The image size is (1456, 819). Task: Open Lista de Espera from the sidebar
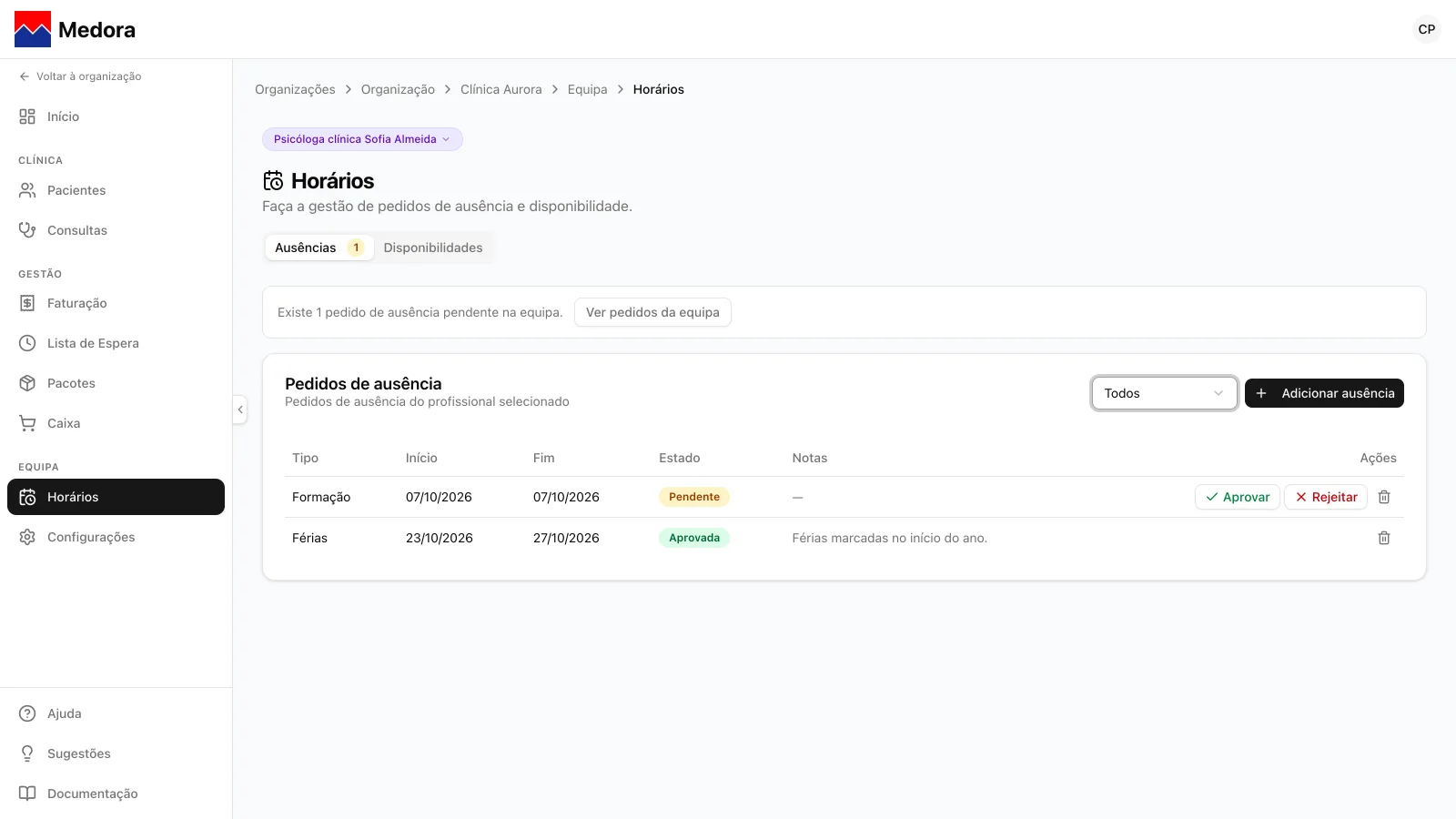pos(116,343)
